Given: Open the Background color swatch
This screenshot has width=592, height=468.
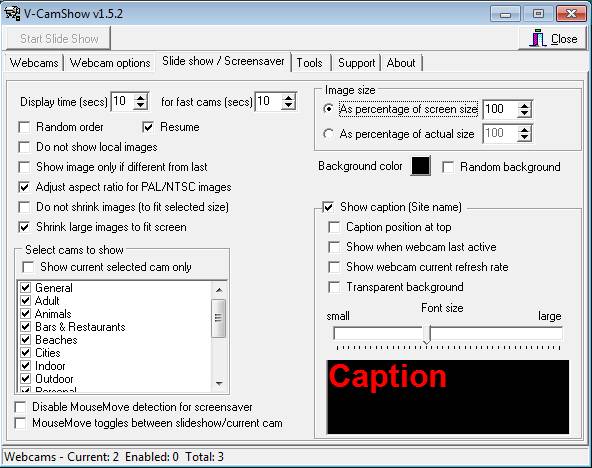Looking at the screenshot, I should 421,166.
